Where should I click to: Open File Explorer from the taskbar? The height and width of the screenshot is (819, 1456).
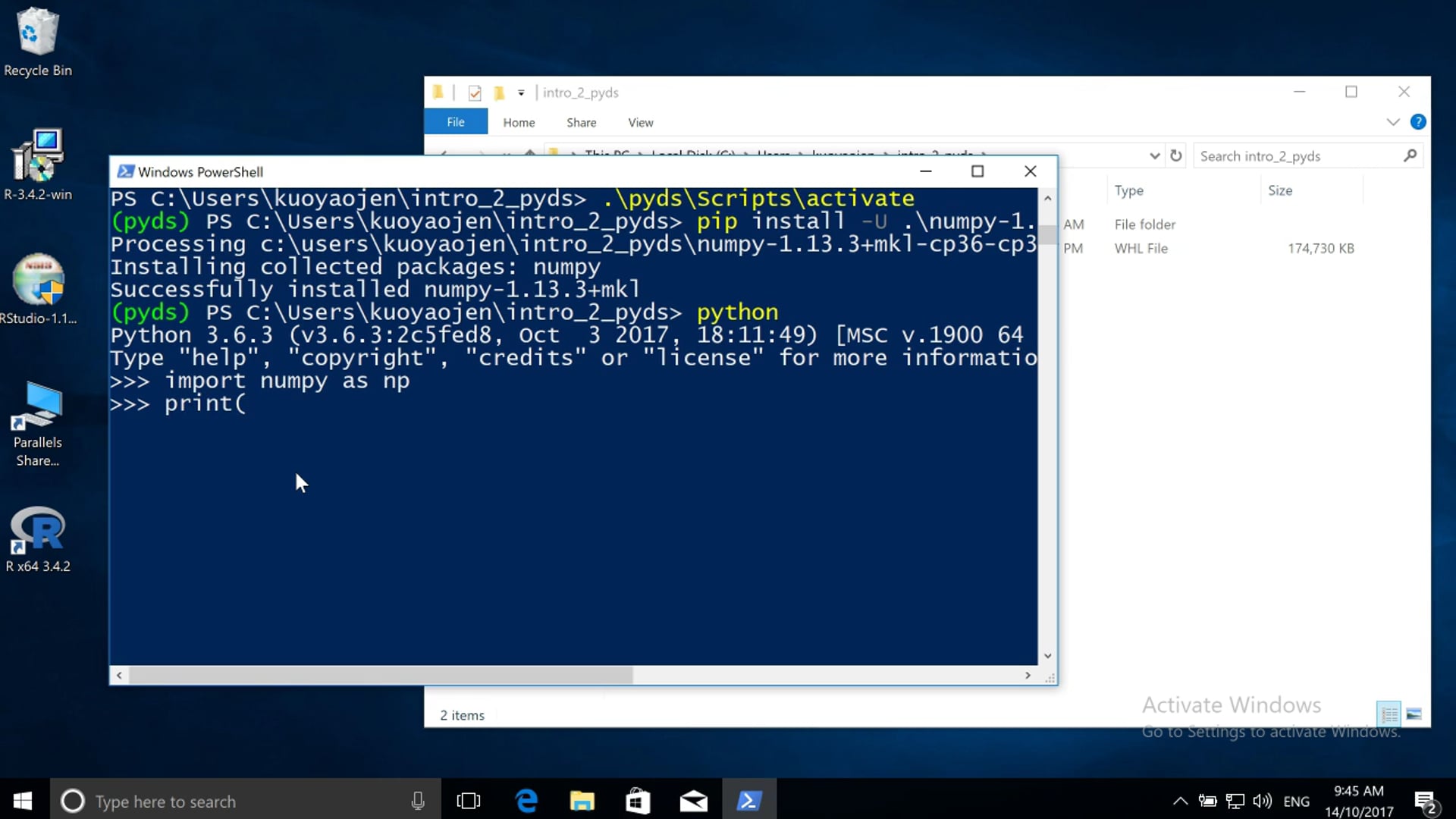click(582, 800)
